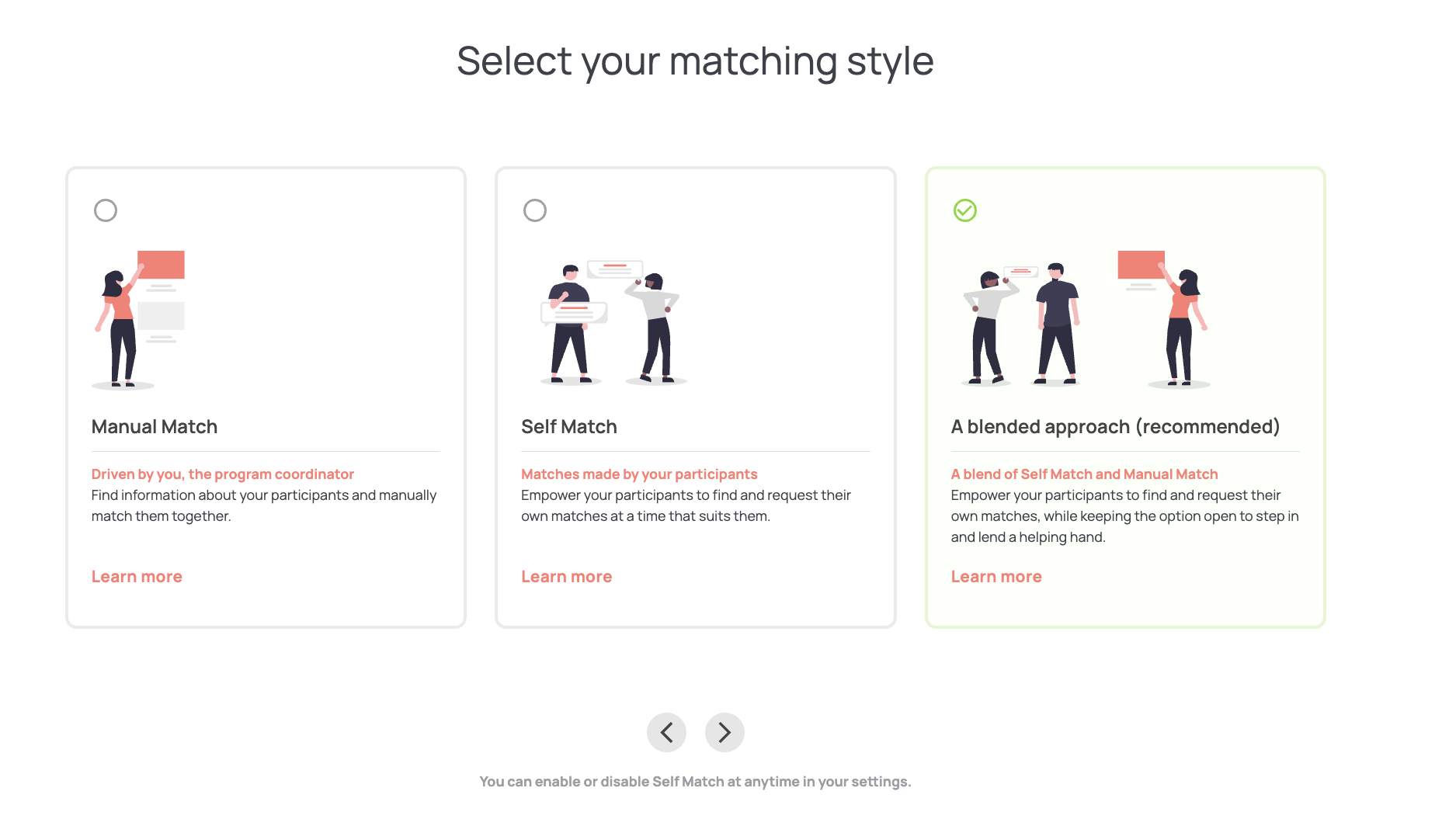Click the green checkmark on blended approach
Image resolution: width=1449 pixels, height=840 pixels.
[965, 210]
